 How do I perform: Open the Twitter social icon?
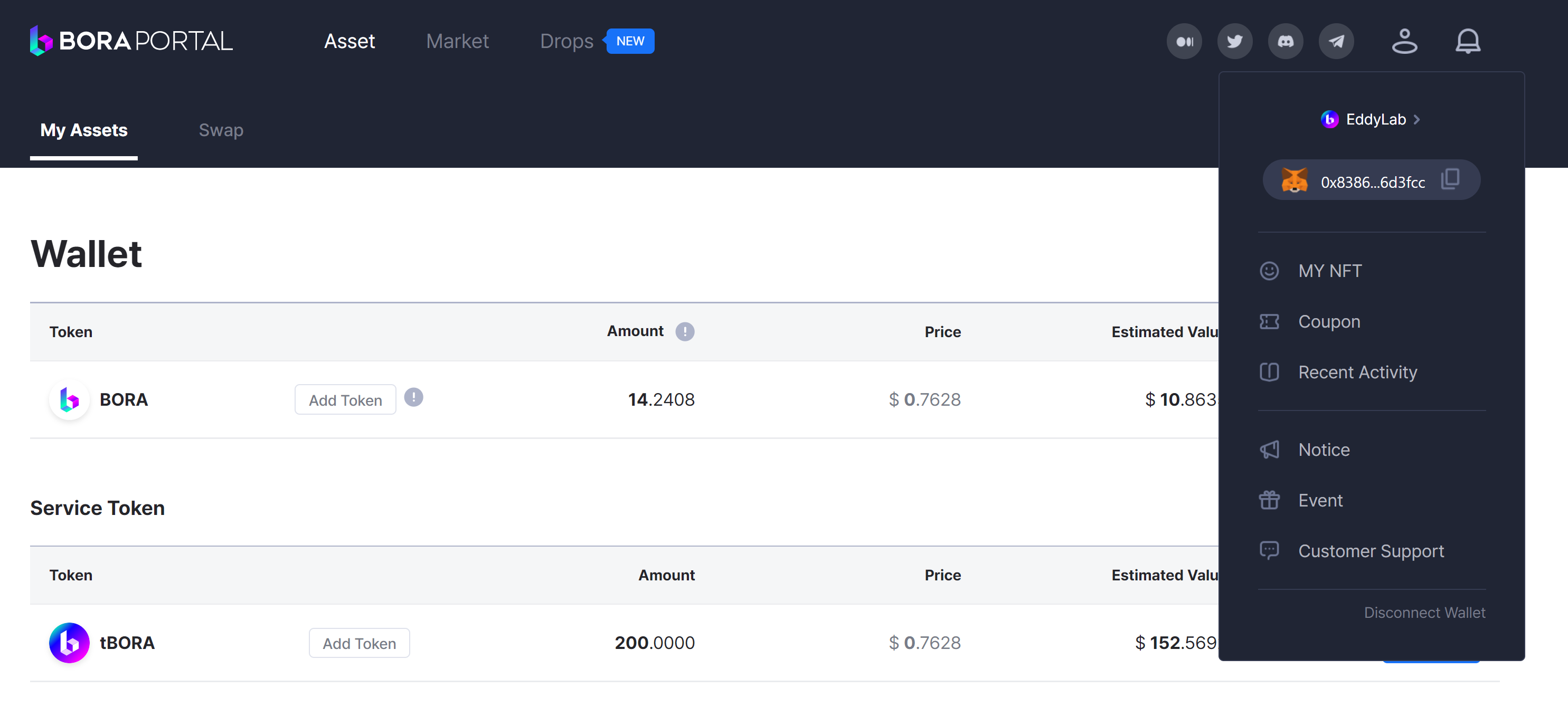point(1234,41)
